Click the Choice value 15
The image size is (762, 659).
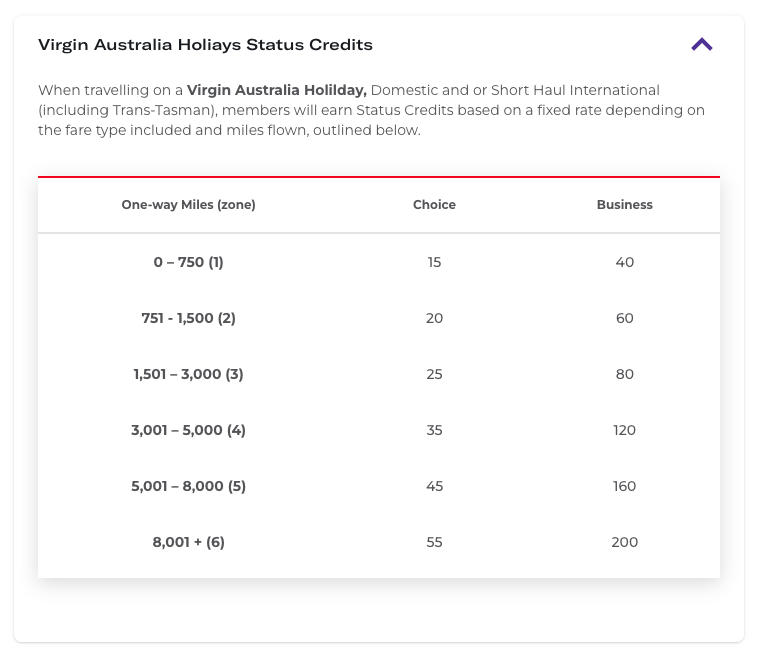[434, 262]
